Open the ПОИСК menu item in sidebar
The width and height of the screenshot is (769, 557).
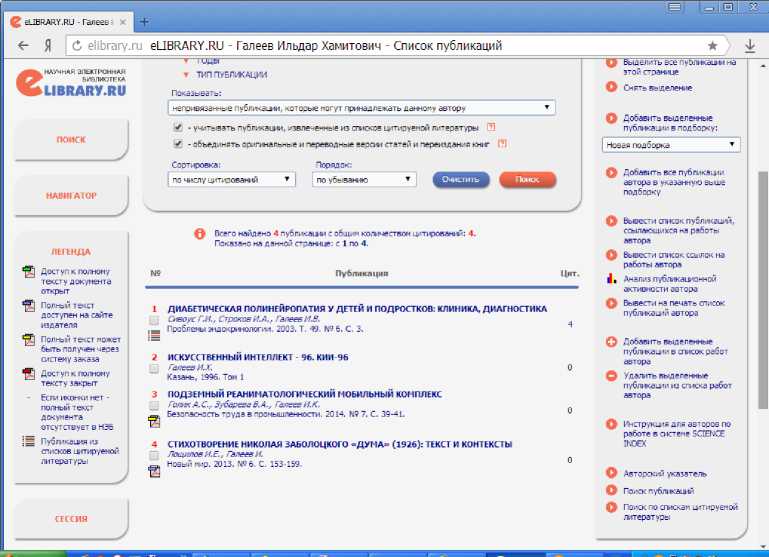[71, 141]
